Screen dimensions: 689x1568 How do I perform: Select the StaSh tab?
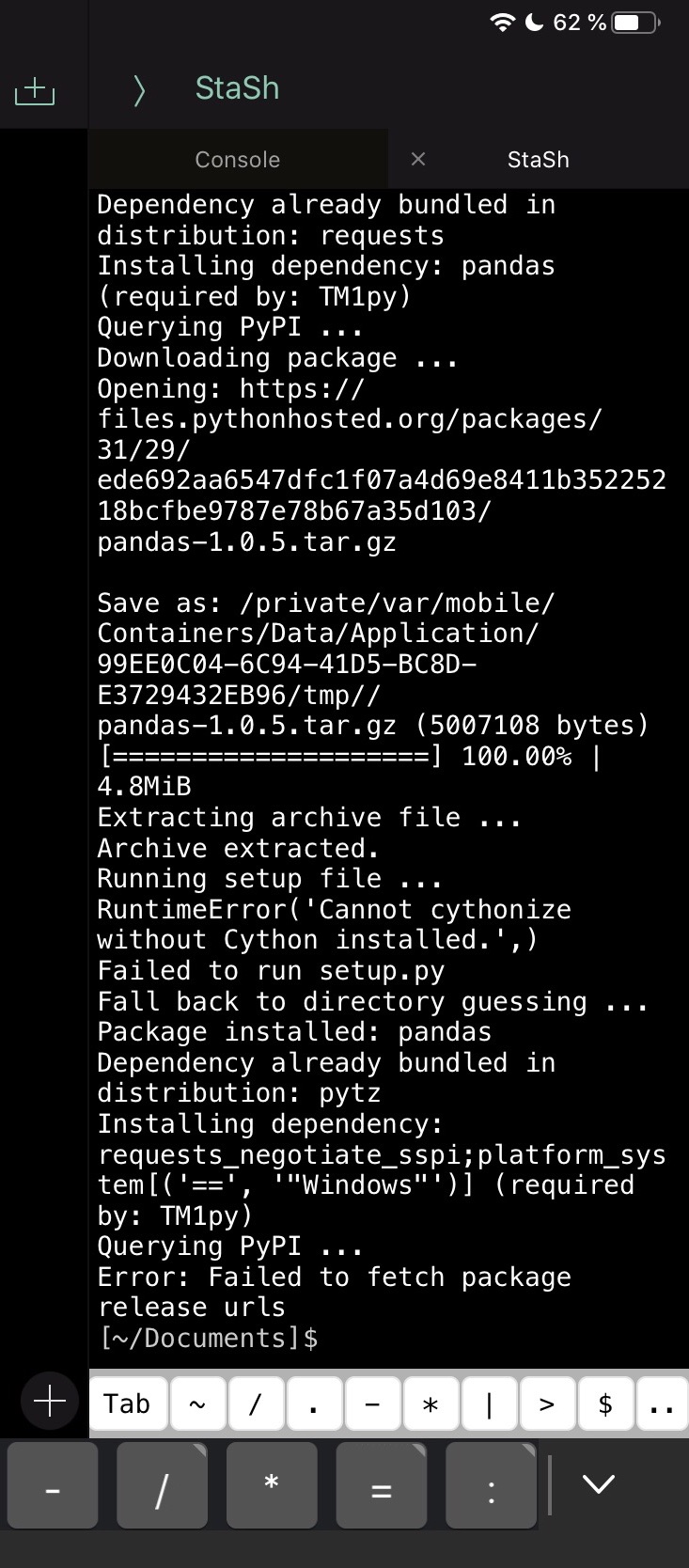(538, 160)
